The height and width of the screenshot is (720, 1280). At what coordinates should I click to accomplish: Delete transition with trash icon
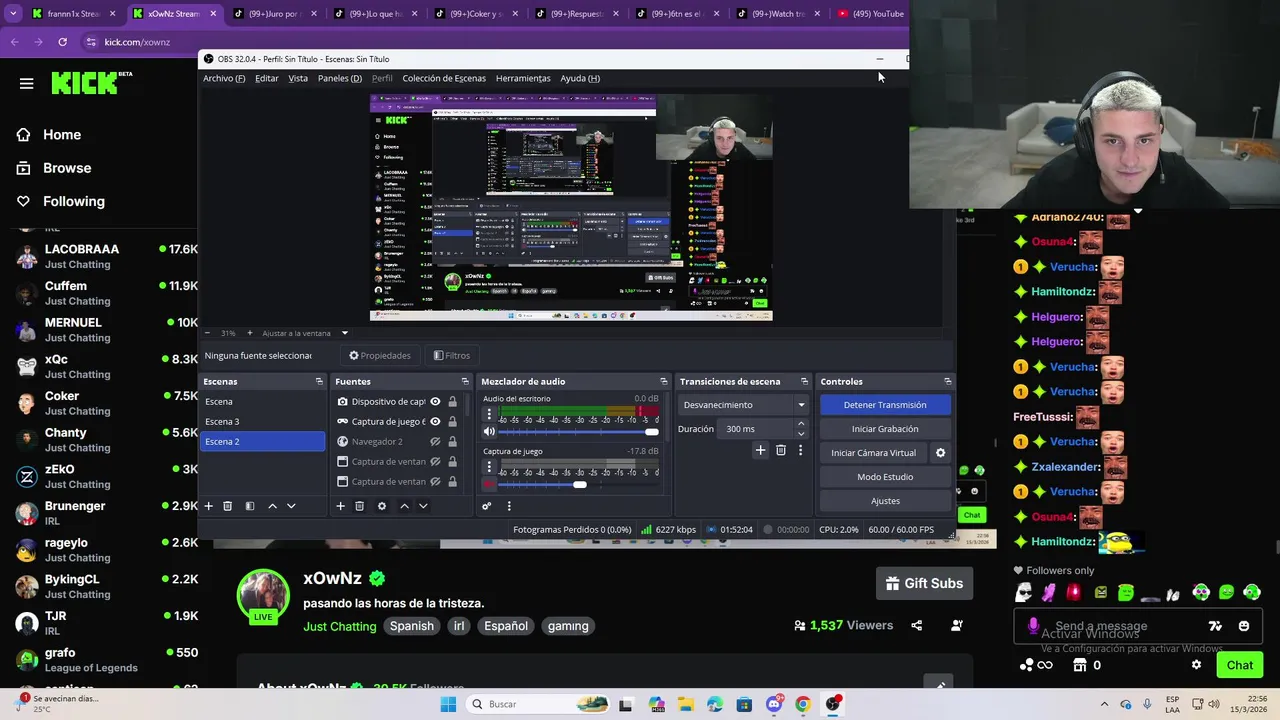tap(781, 450)
